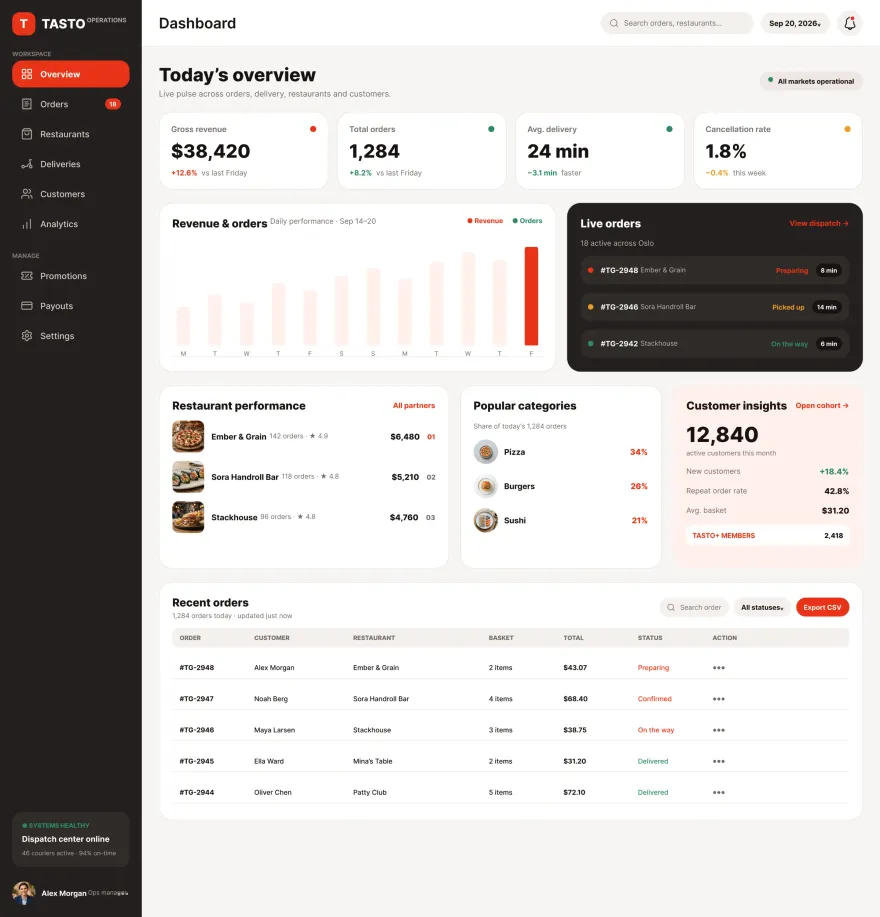Open Restaurants in the sidebar
The width and height of the screenshot is (880, 917).
click(71, 134)
